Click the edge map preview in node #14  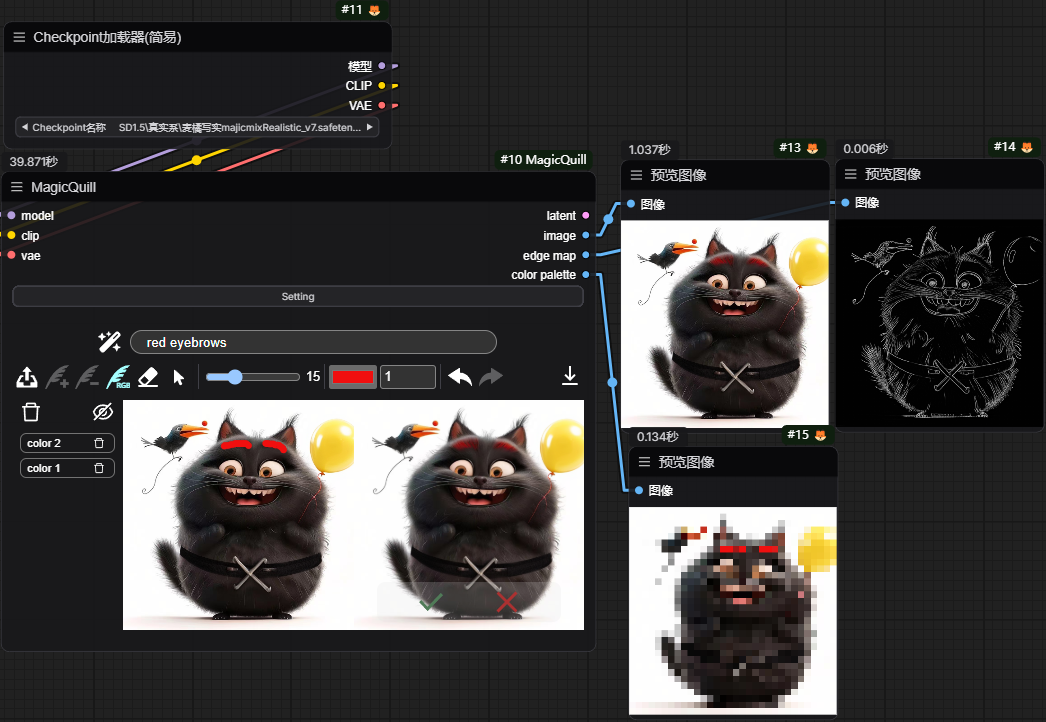click(939, 323)
